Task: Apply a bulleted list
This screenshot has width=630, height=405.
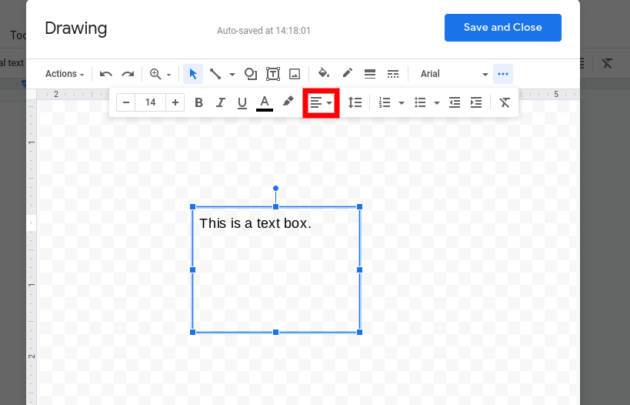Action: [420, 103]
